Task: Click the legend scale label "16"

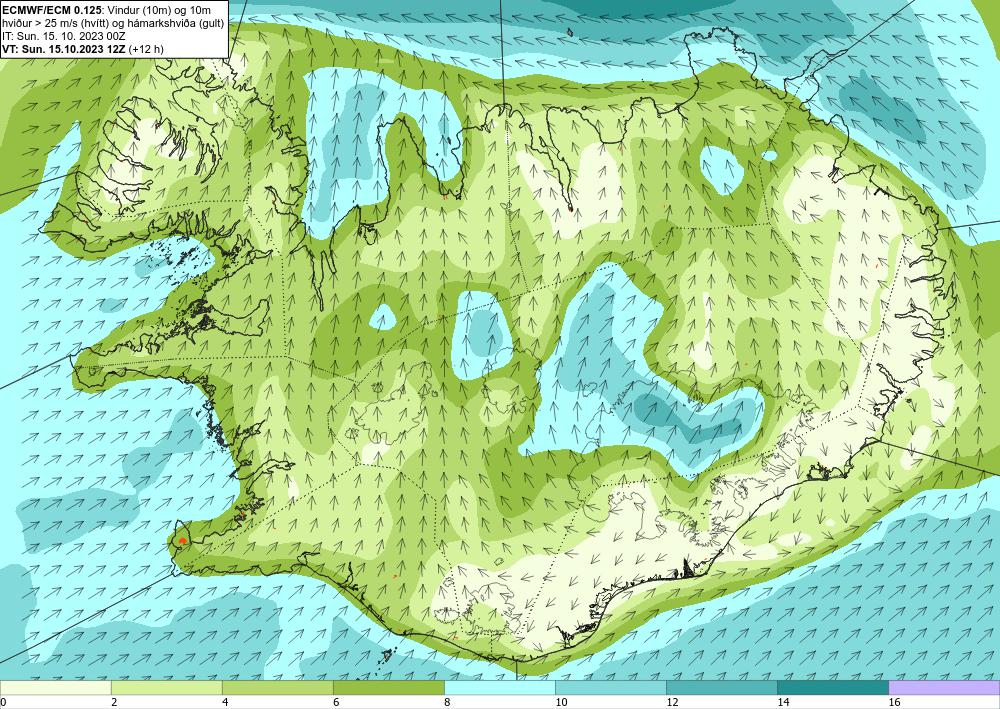Action: (895, 703)
